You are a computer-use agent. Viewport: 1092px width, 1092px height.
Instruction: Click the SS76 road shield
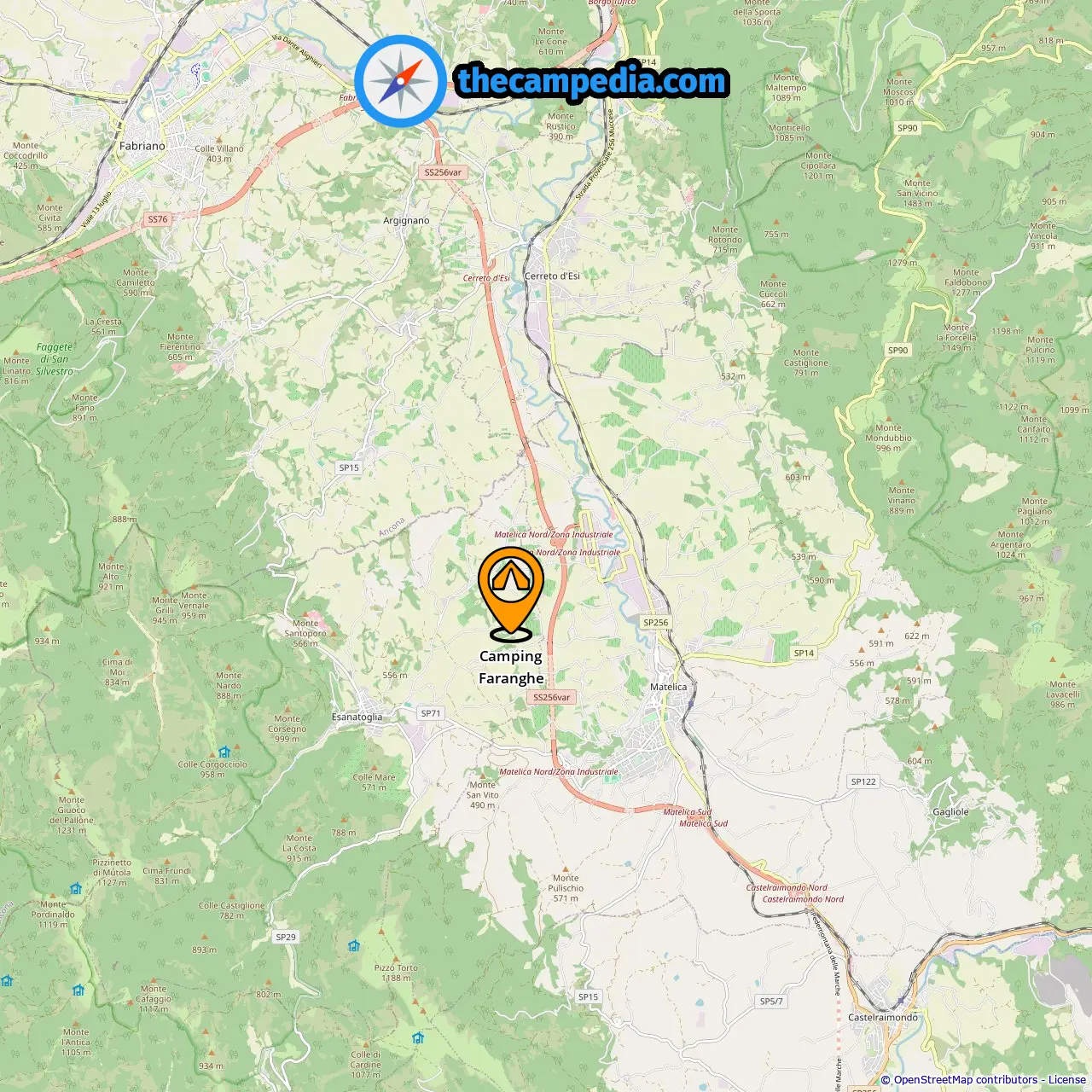pyautogui.click(x=158, y=219)
